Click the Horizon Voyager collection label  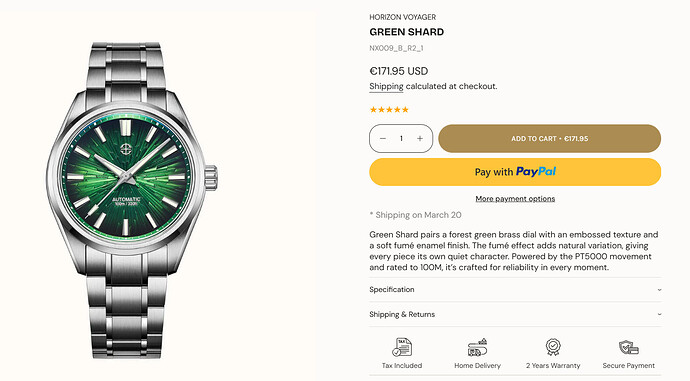[403, 17]
